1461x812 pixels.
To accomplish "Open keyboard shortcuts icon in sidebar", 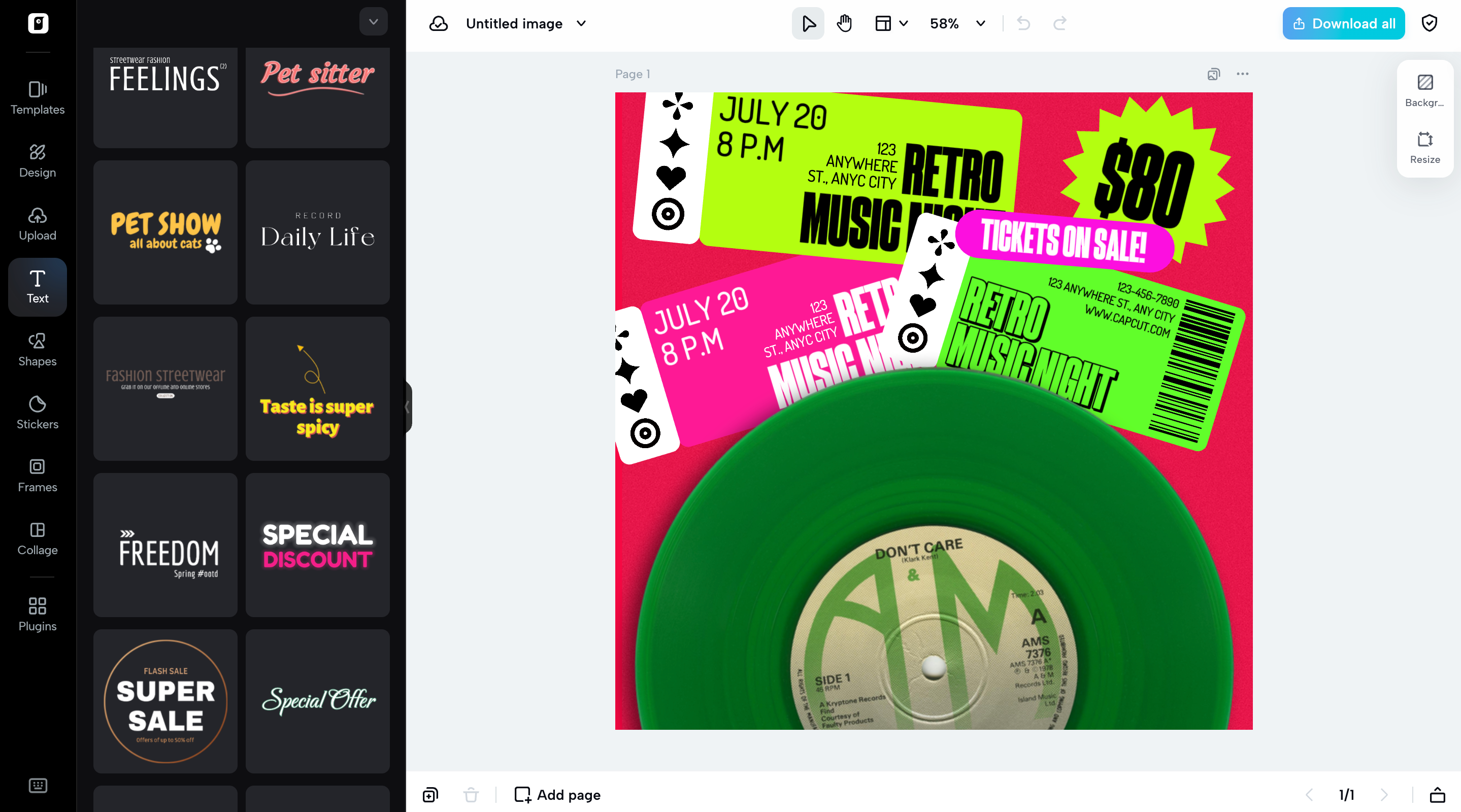I will [x=38, y=785].
